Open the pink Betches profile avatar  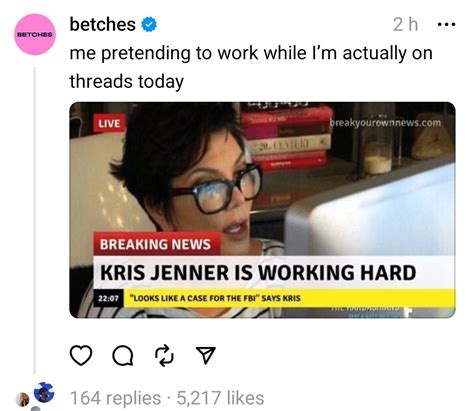35,34
